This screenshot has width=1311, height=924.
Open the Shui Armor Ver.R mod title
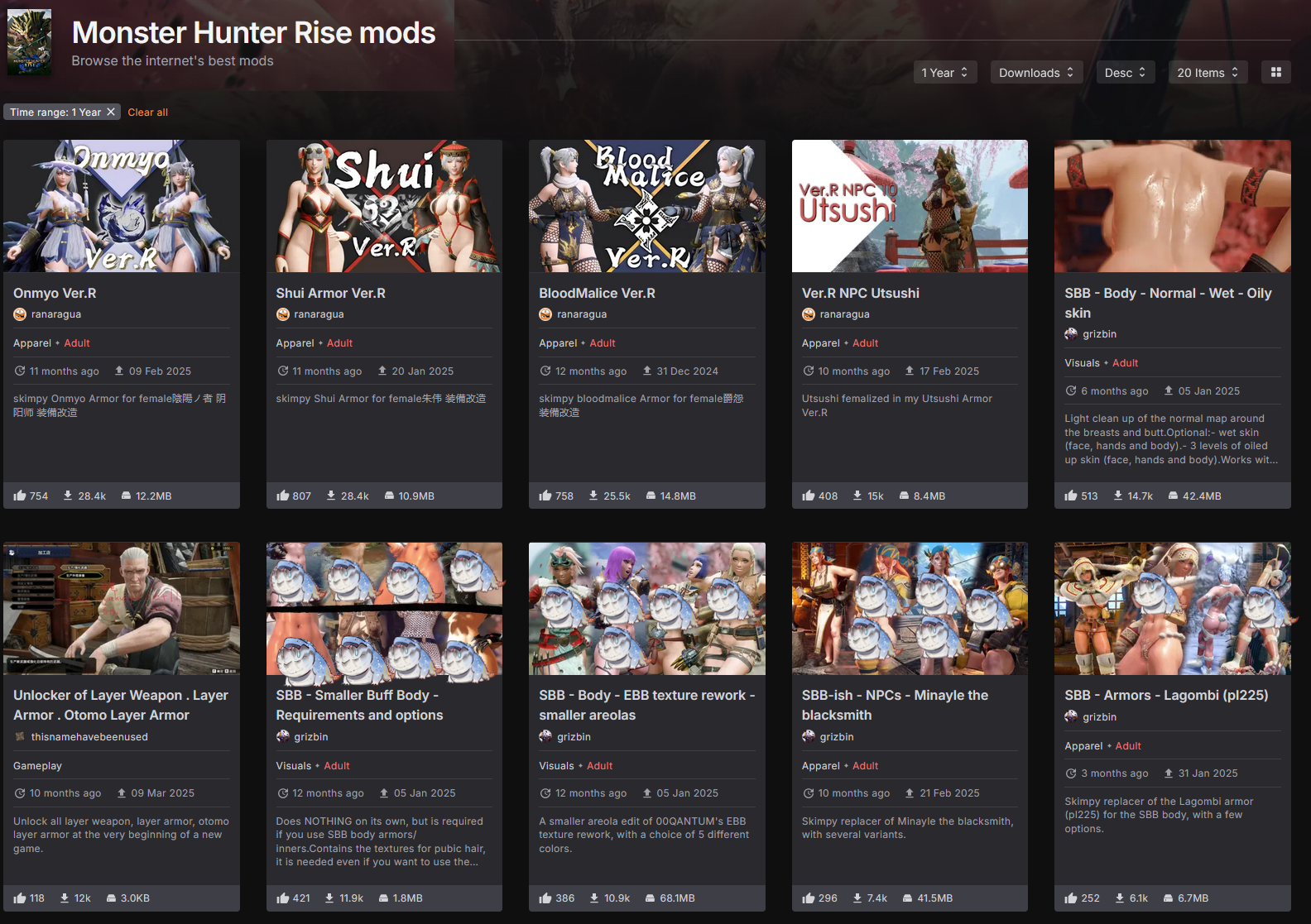(330, 293)
